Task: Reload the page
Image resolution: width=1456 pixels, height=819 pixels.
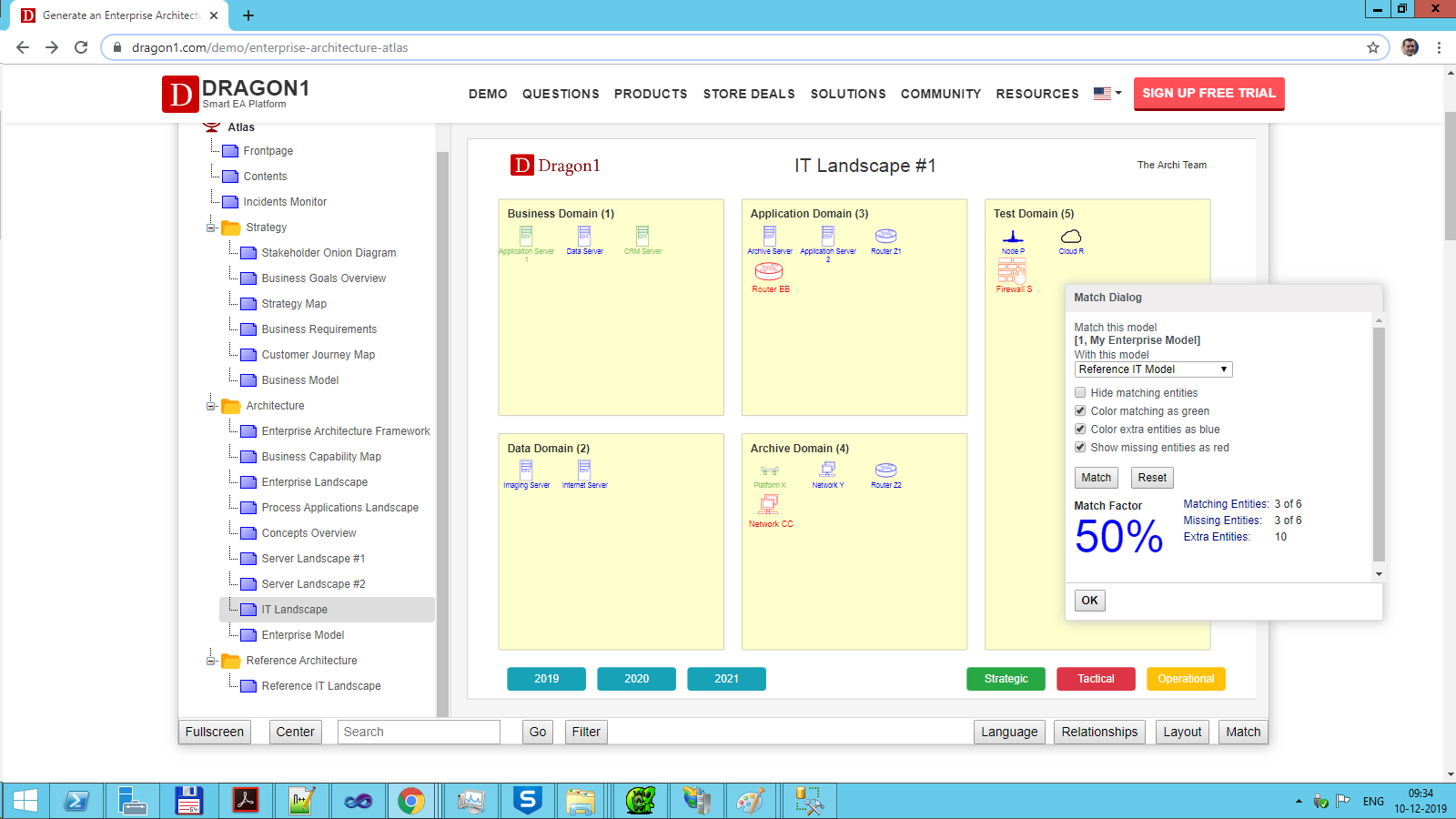Action: coord(81,47)
